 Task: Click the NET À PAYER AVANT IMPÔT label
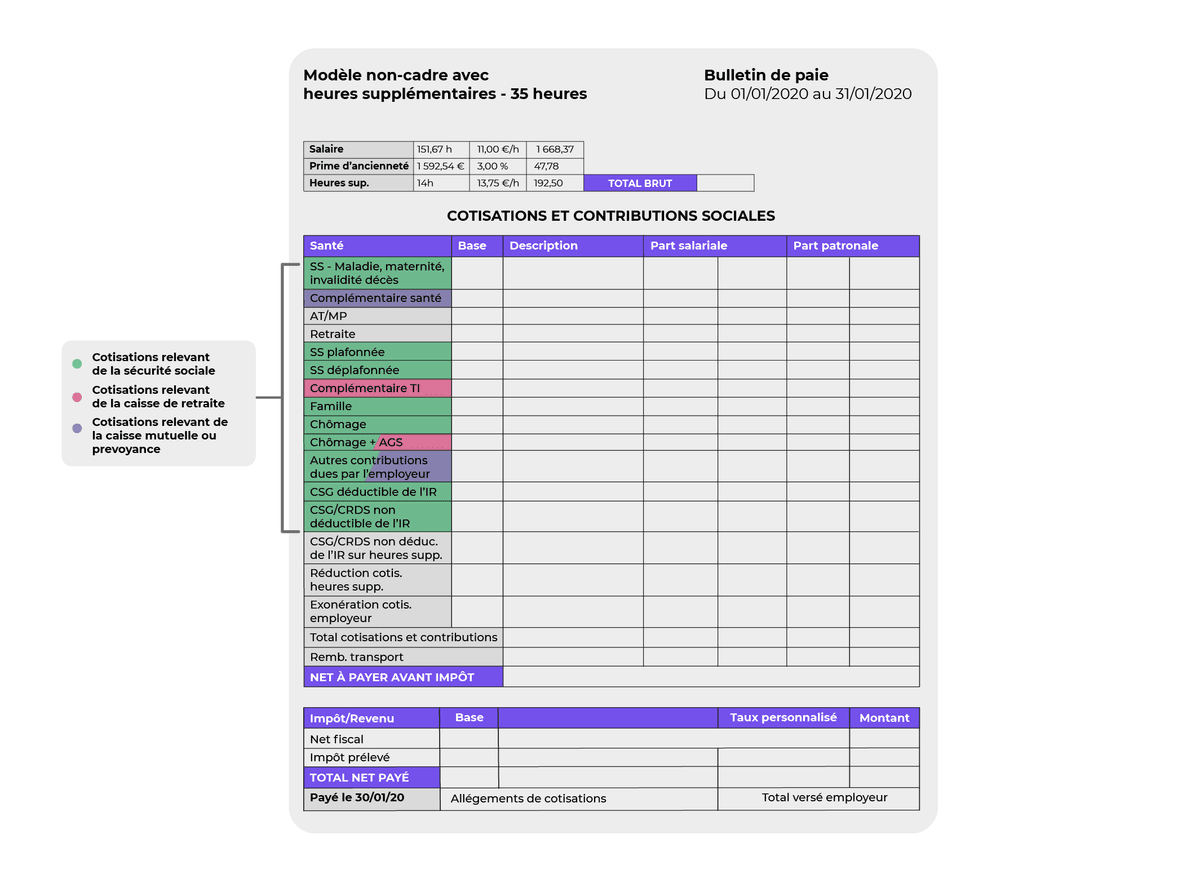click(404, 677)
